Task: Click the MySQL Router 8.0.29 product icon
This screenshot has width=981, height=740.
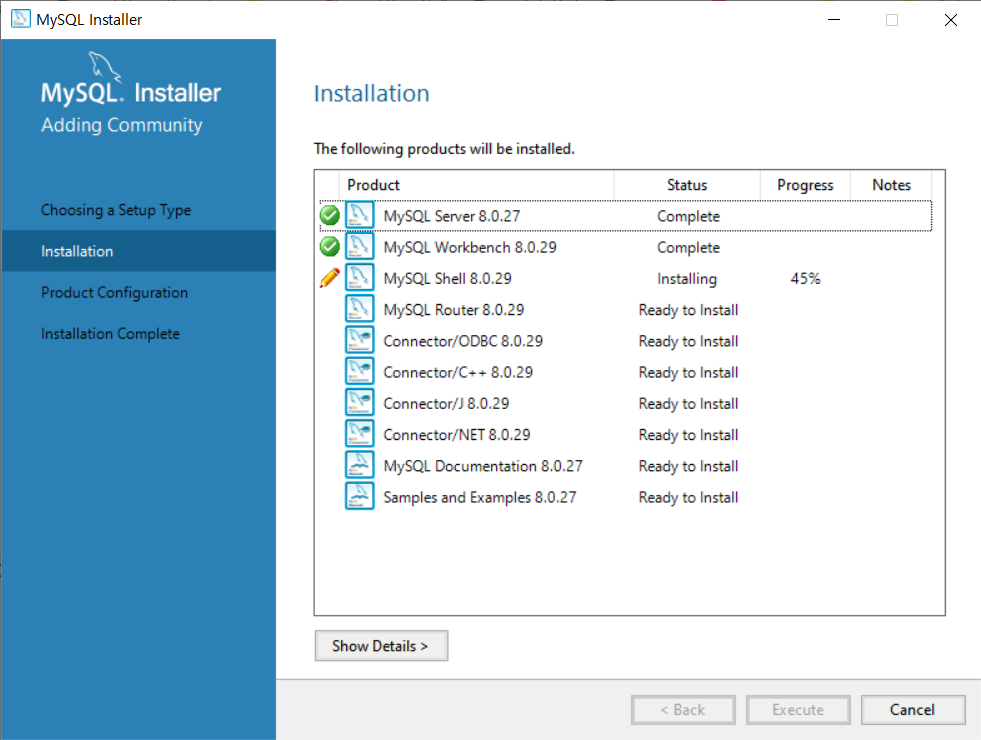Action: [x=360, y=310]
